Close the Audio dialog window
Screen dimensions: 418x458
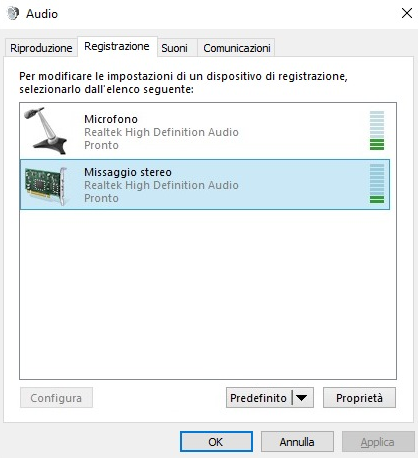pos(407,13)
